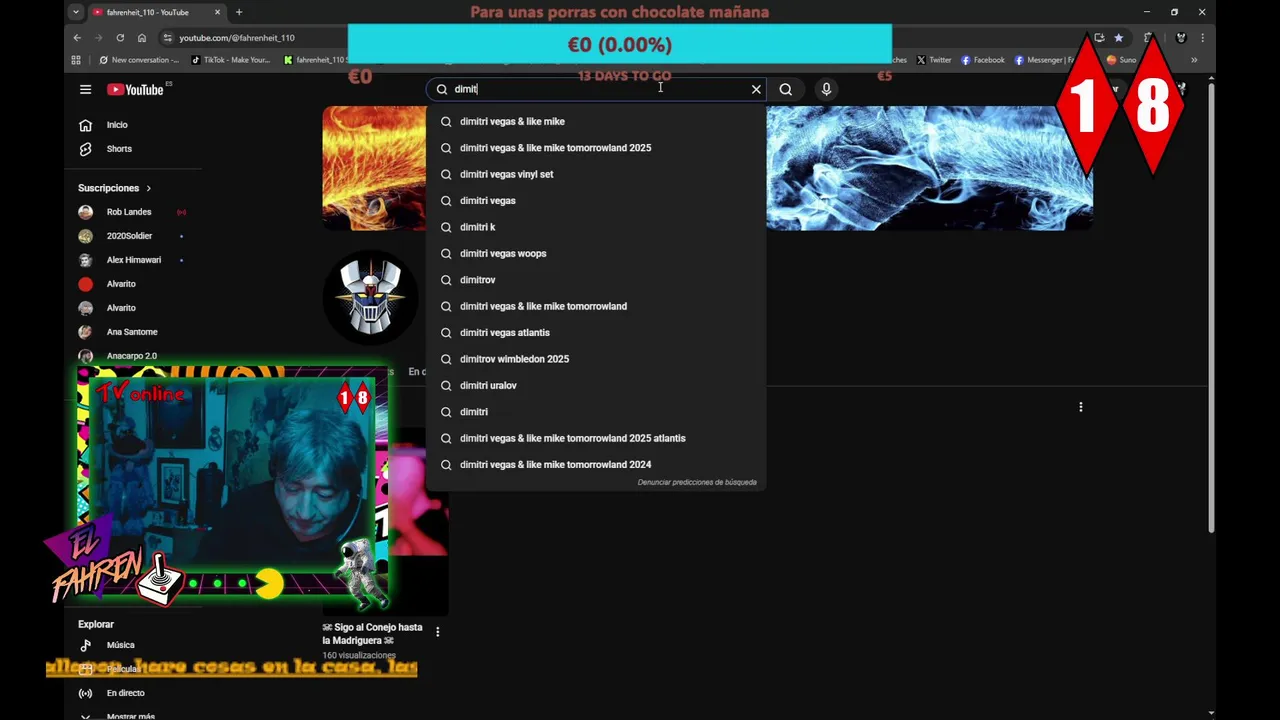Go back with the browser back arrow
Image resolution: width=1280 pixels, height=720 pixels.
click(x=77, y=38)
